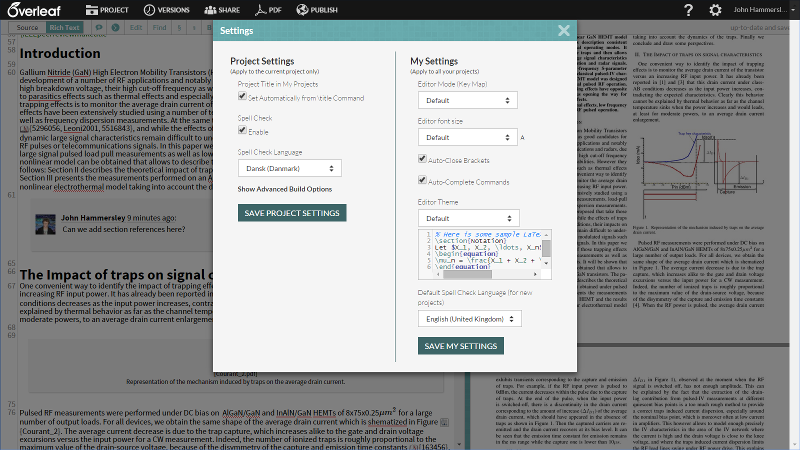Click Save Project Settings button

(x=292, y=213)
